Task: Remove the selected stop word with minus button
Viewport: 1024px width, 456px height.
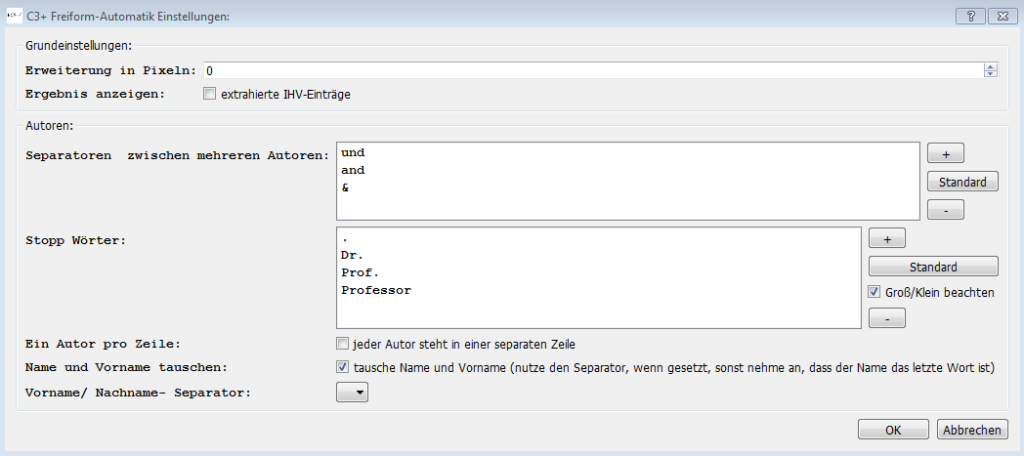Action: 887,318
